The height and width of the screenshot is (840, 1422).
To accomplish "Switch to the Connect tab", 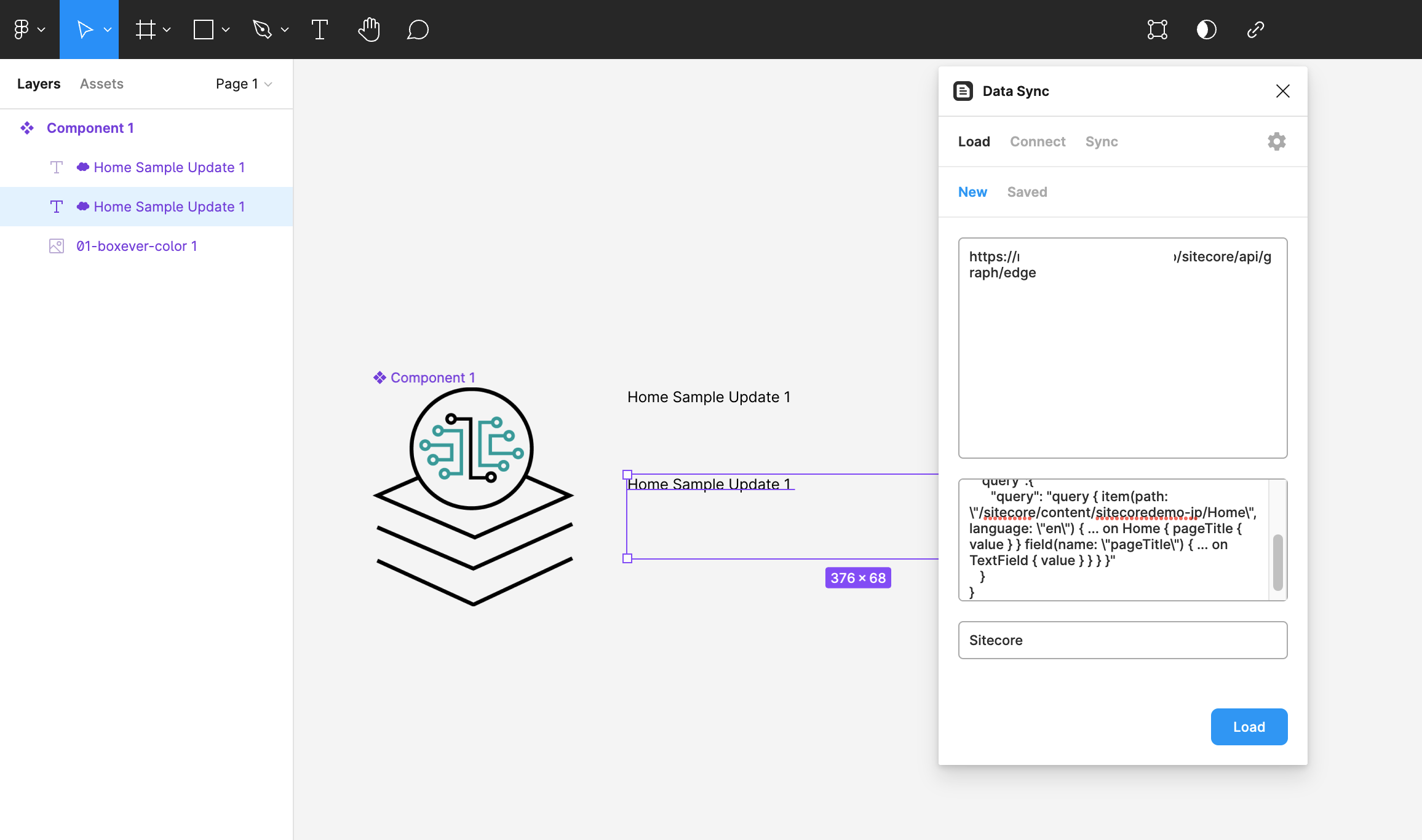I will pos(1037,141).
